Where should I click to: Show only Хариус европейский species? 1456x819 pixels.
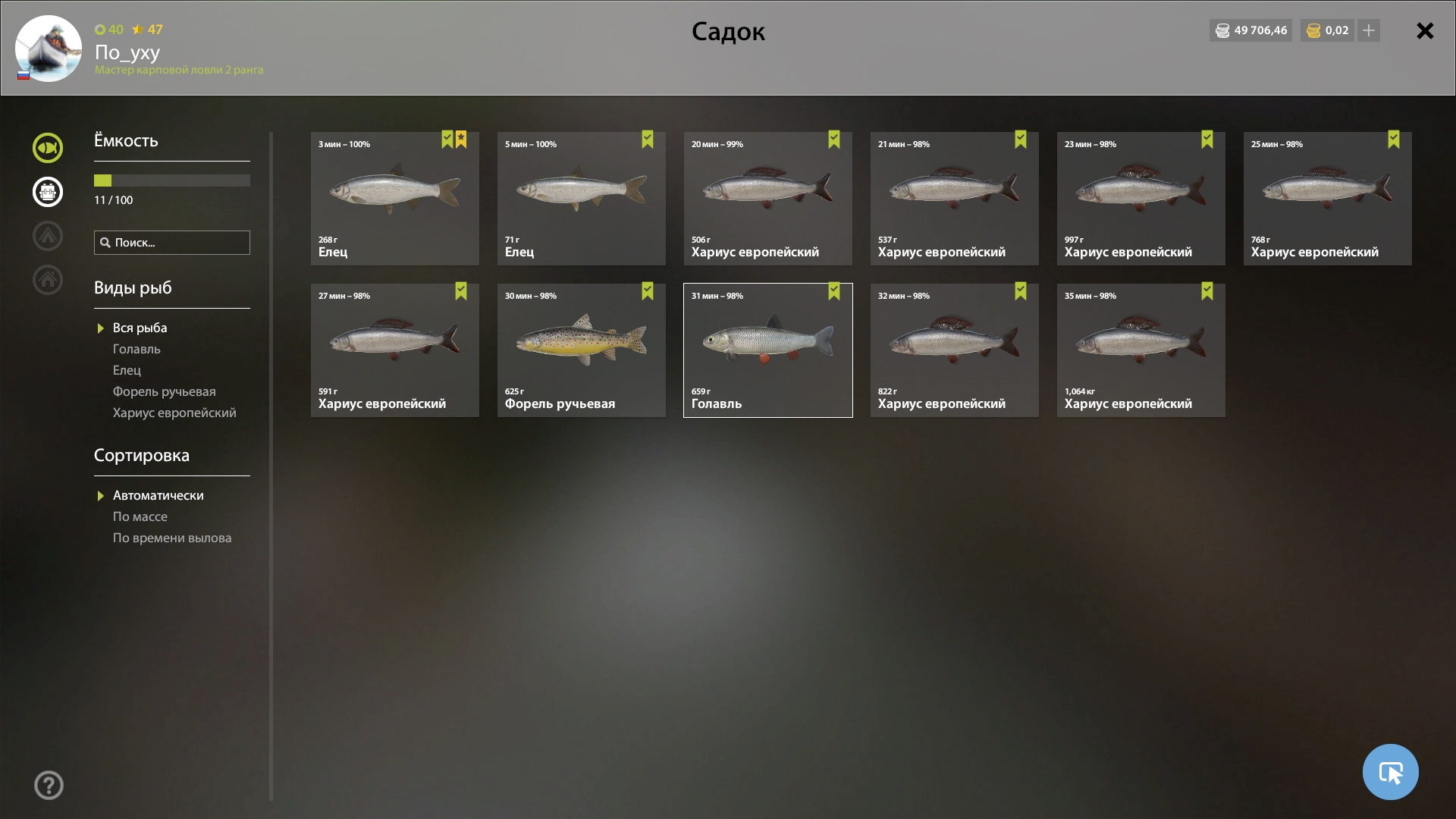[x=174, y=413]
